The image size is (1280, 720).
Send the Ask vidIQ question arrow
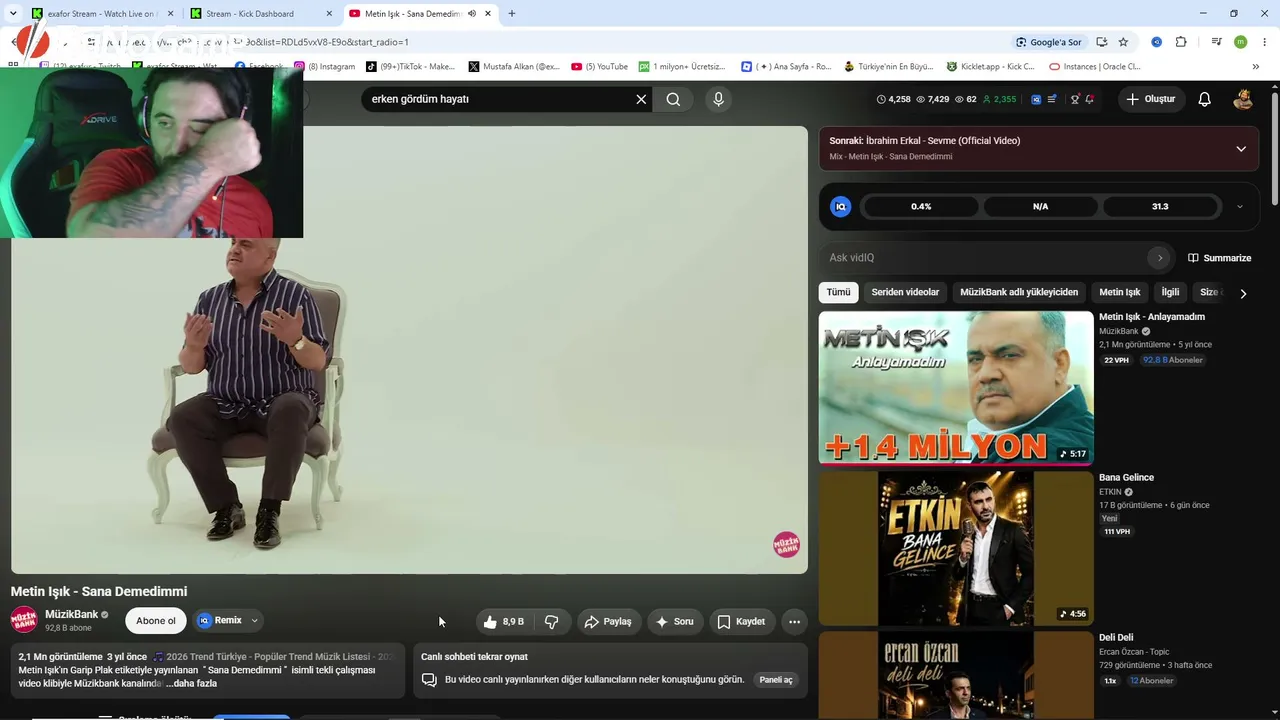coord(1159,258)
